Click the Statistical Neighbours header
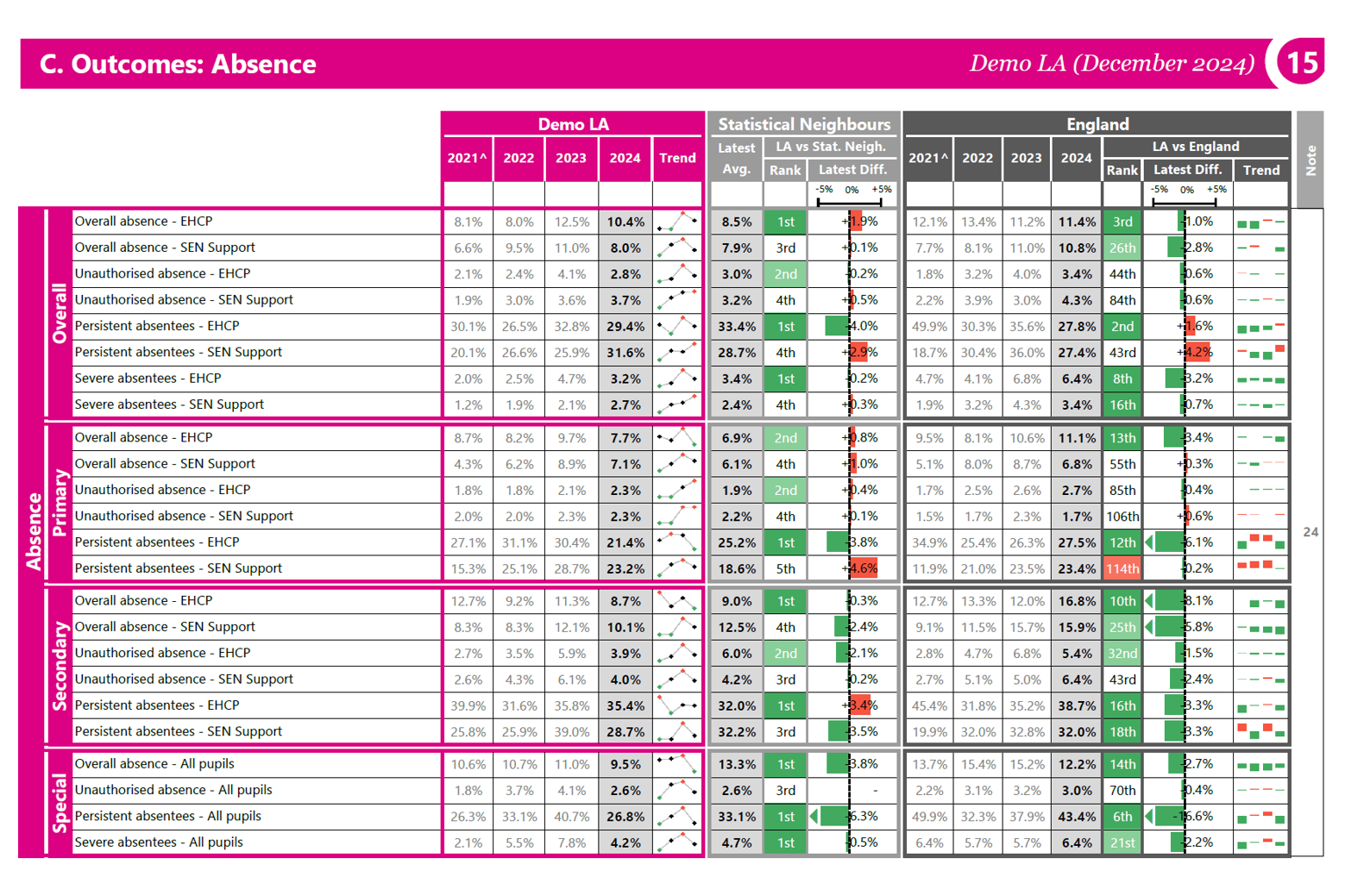 pyautogui.click(x=804, y=124)
